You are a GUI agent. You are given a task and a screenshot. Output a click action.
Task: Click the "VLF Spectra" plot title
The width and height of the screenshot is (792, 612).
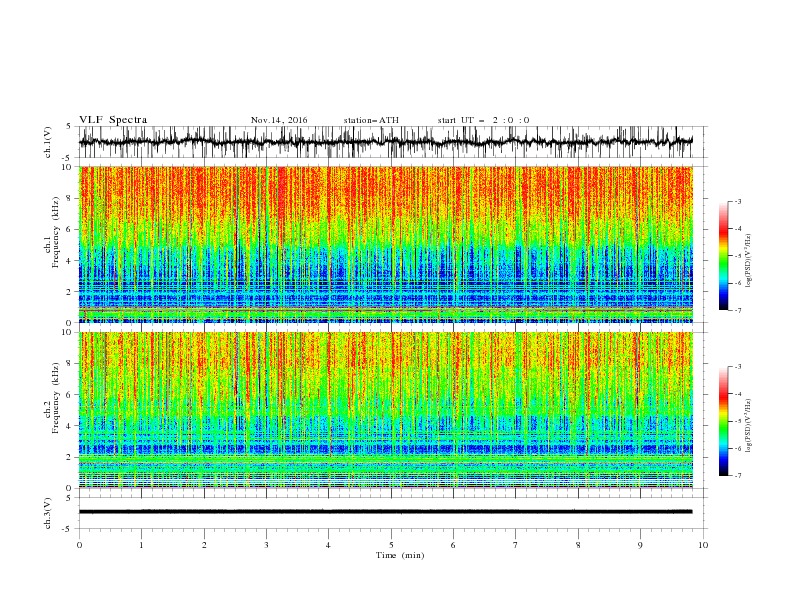[113, 120]
